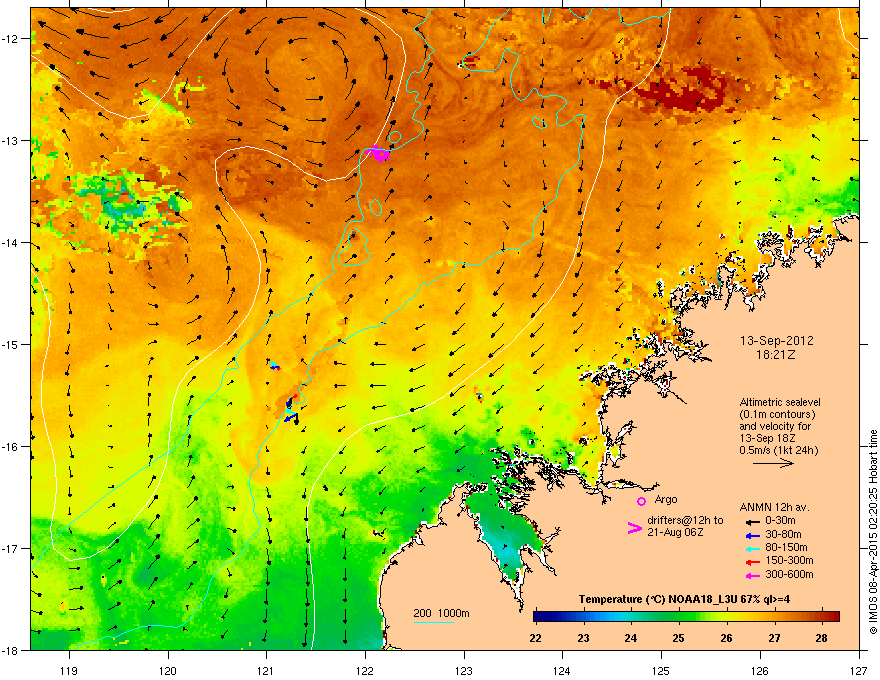The image size is (880, 680).
Task: Click the date text 13-Sep-2012
Action: tap(776, 341)
